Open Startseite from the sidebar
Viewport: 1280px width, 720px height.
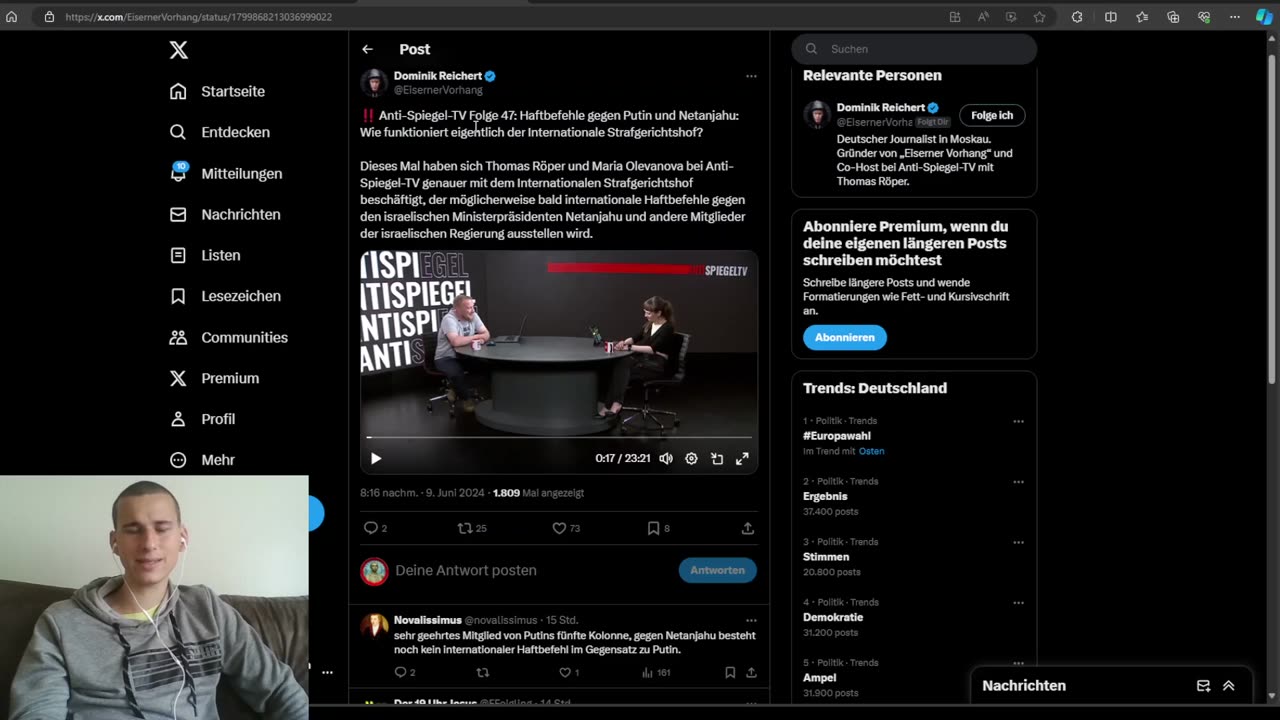(x=218, y=91)
